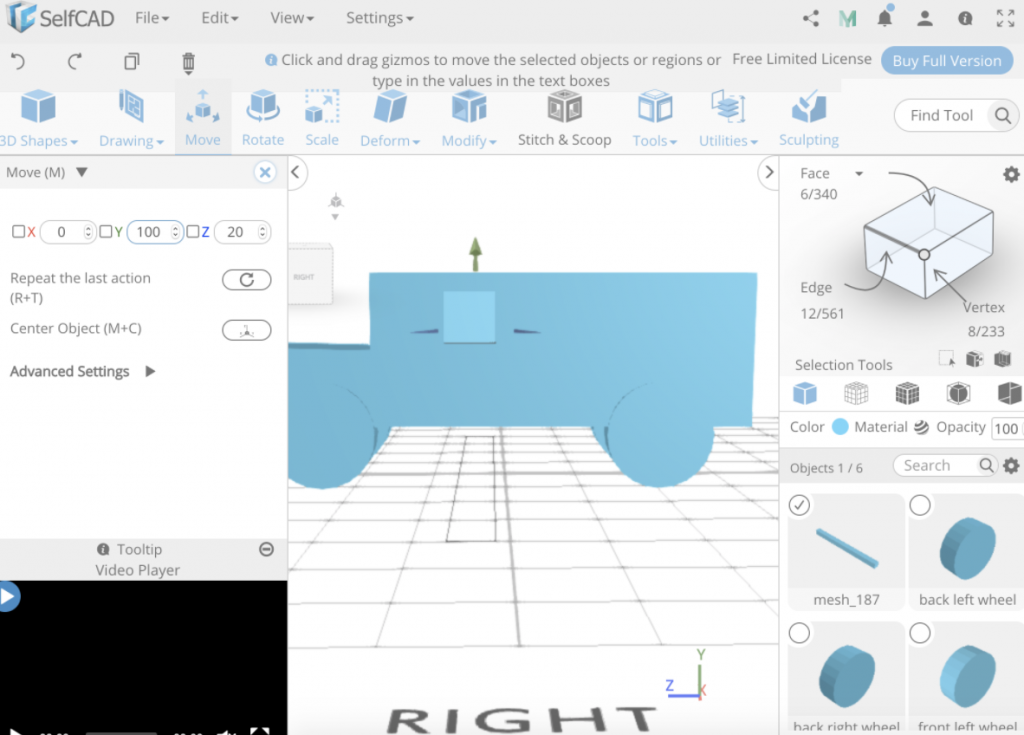Screen dimensions: 1024x735
Task: Click the delete trash icon in the toolbar
Action: [x=188, y=61]
